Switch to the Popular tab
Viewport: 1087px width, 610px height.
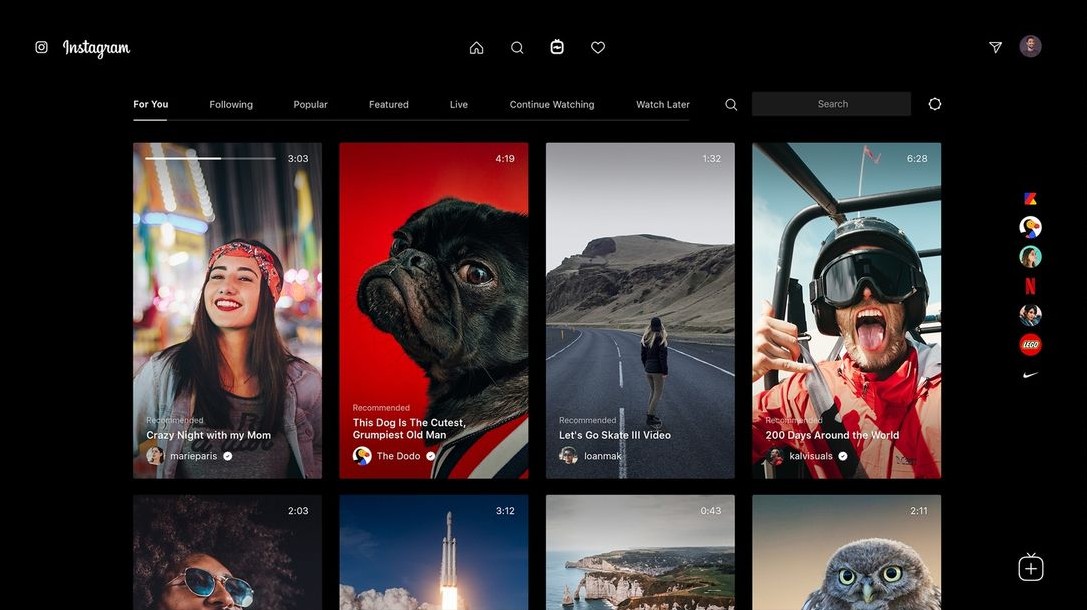coord(310,105)
